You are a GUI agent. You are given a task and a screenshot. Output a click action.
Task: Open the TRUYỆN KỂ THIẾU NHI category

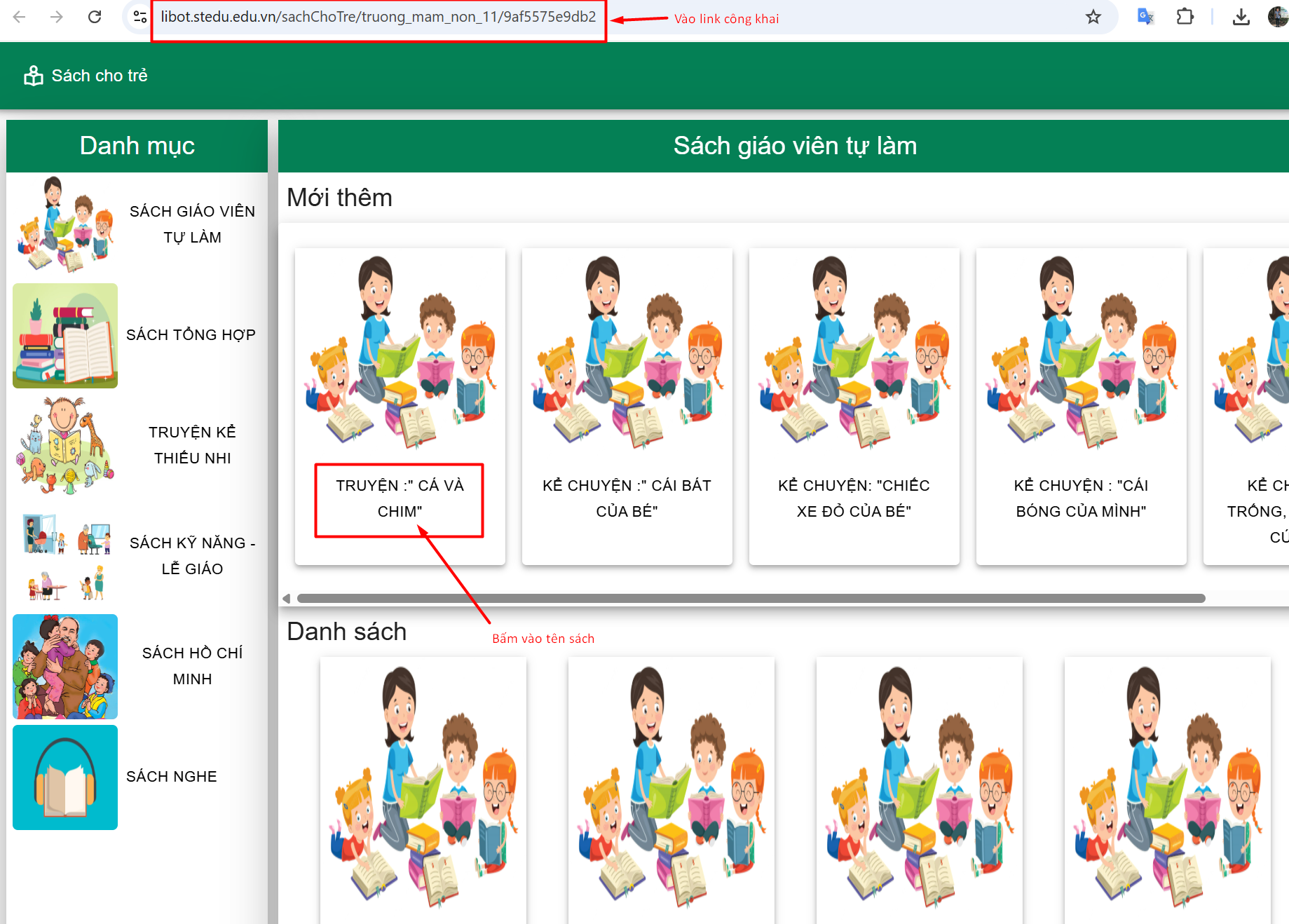[x=192, y=445]
